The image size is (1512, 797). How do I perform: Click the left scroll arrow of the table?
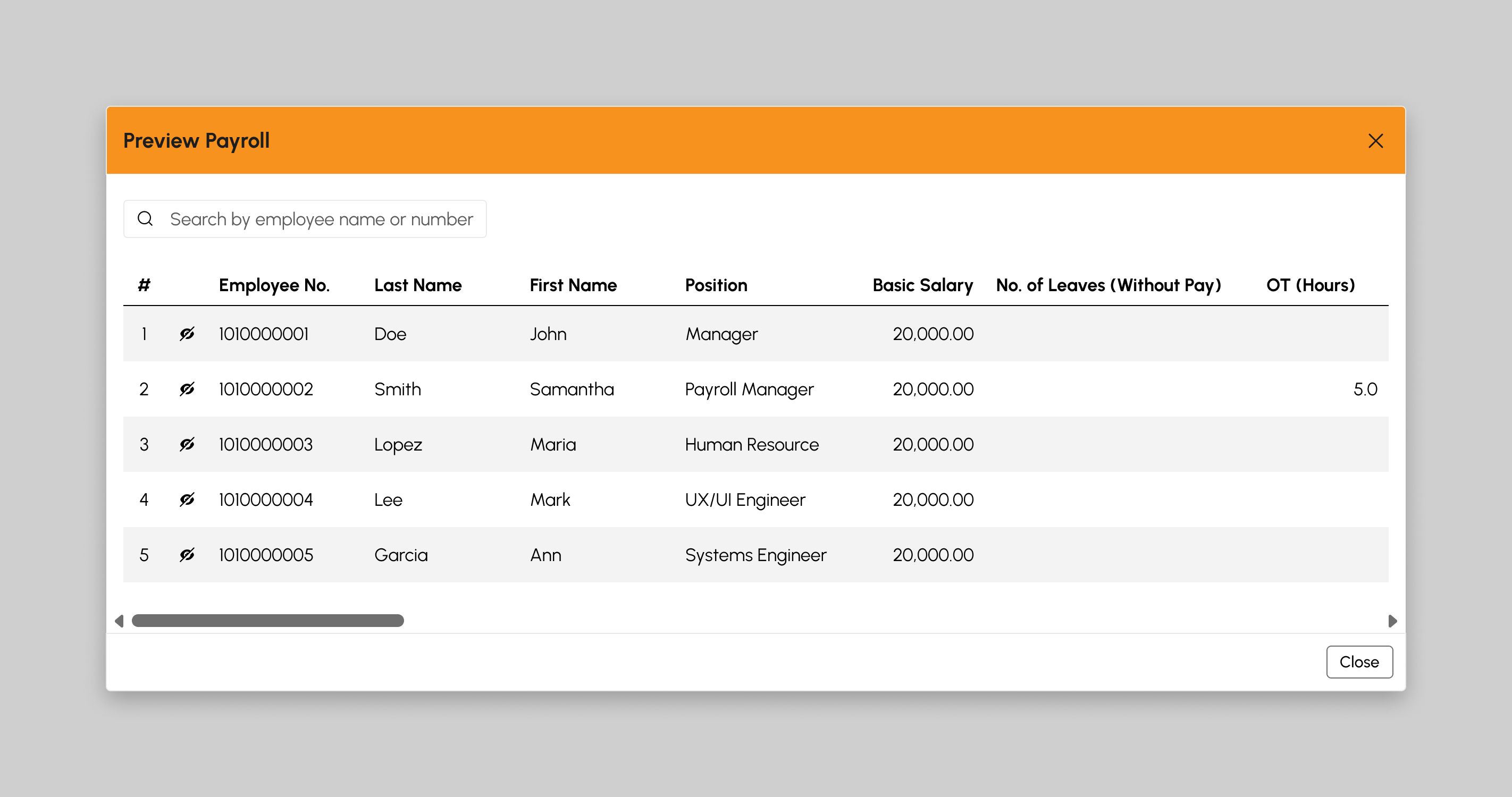pos(119,621)
